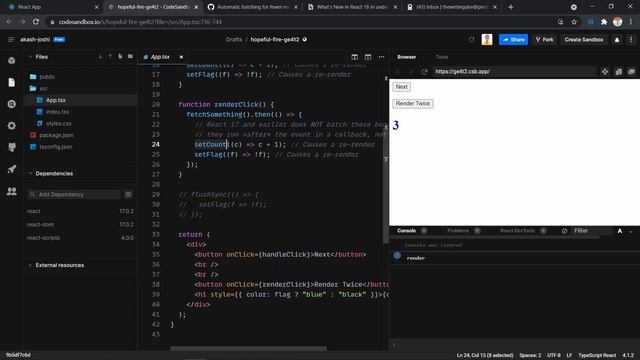Image resolution: width=640 pixels, height=360 pixels.
Task: Expand the public folder
Action: coord(47,77)
